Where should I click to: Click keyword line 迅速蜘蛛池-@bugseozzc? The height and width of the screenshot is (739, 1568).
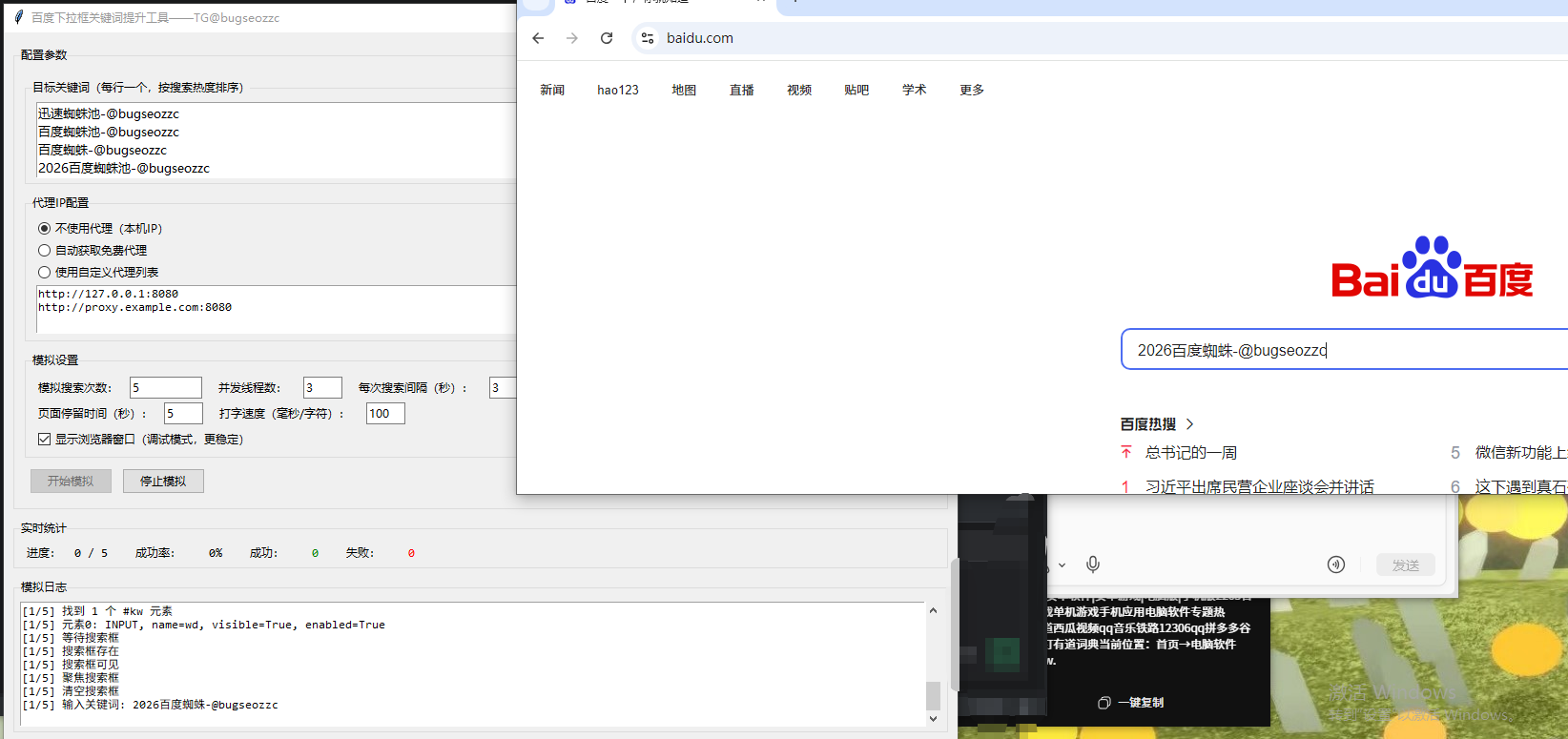(109, 113)
